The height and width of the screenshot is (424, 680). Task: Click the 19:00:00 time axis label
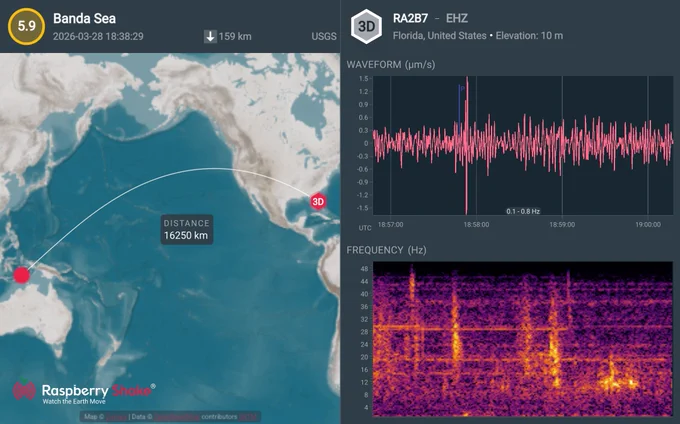[648, 225]
